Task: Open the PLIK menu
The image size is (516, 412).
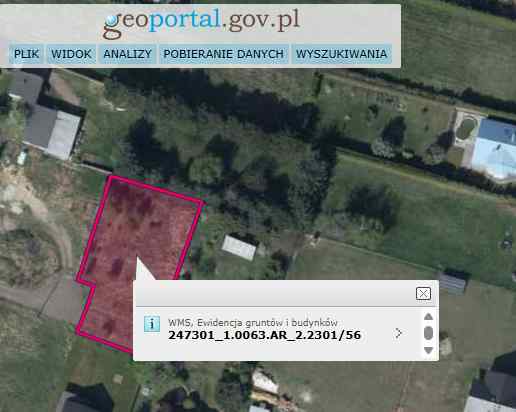Action: click(x=26, y=54)
